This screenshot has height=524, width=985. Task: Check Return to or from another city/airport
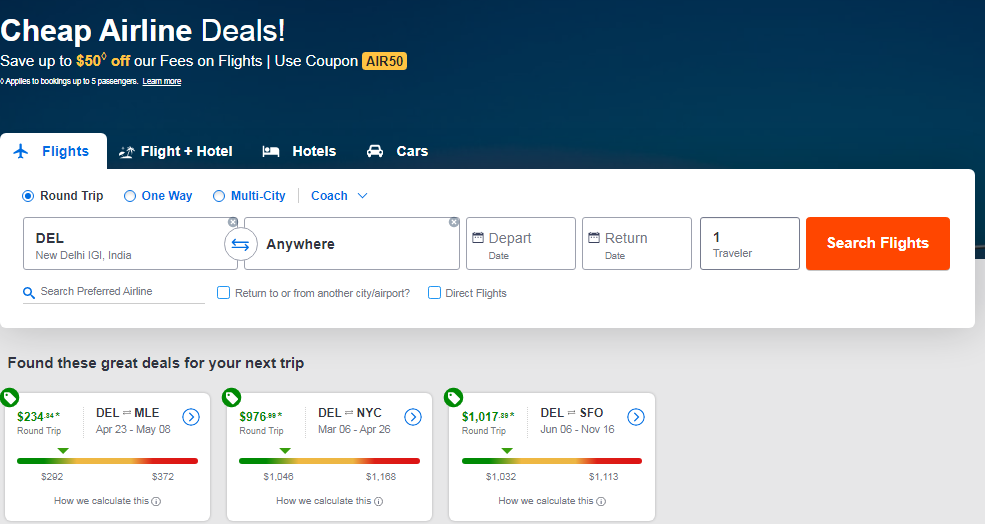tap(224, 293)
